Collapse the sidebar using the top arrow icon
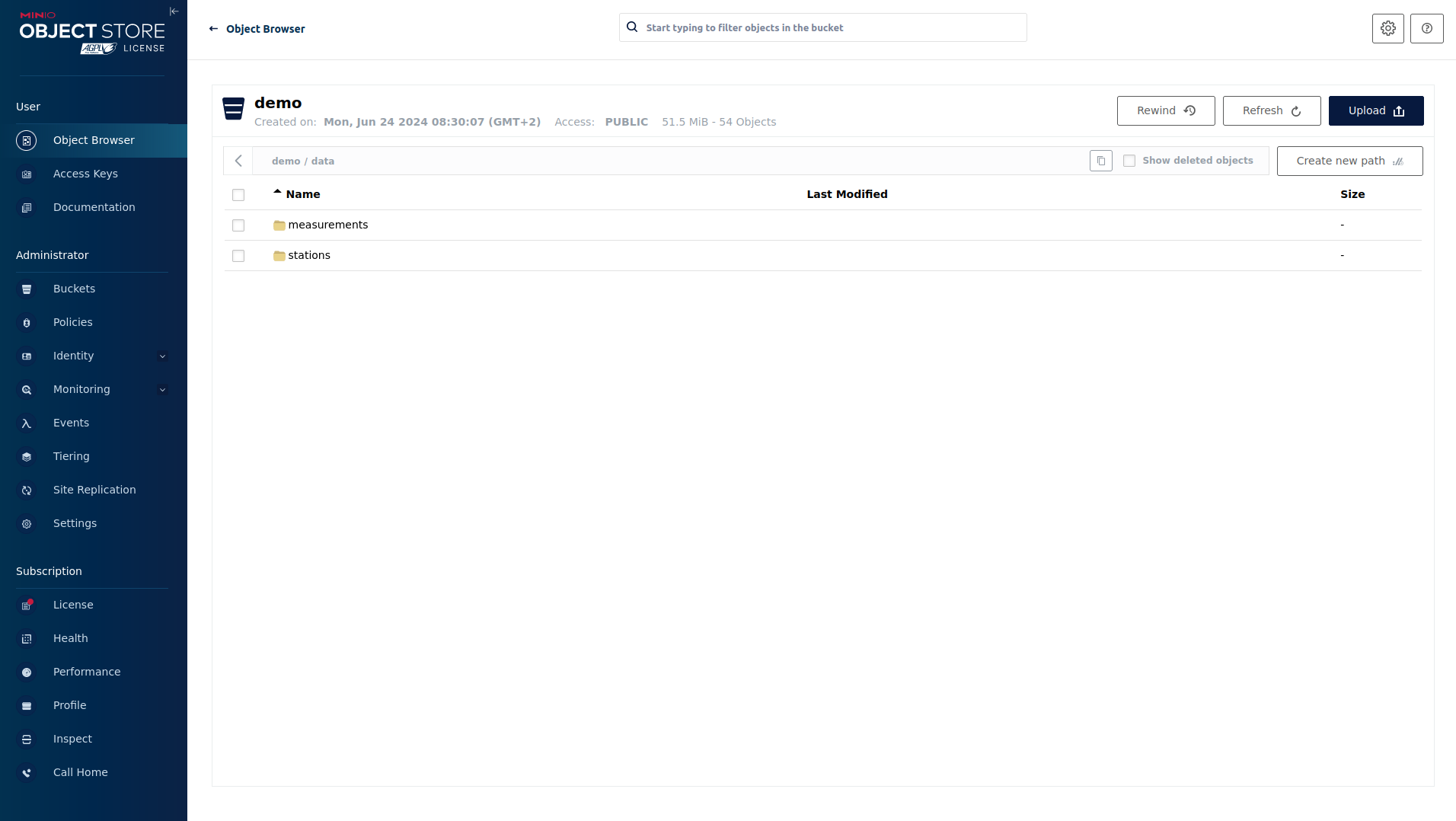1456x821 pixels. (174, 11)
